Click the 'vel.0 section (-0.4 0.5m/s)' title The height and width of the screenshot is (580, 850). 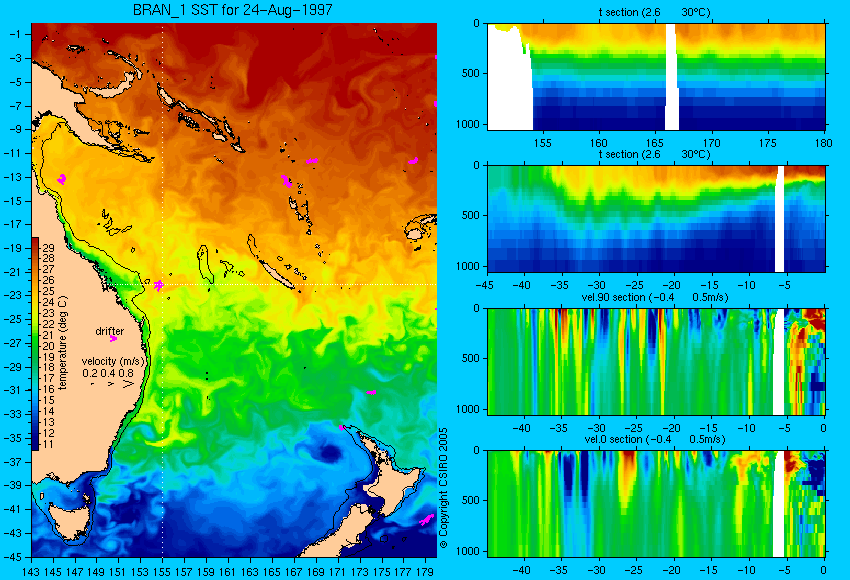[655, 439]
